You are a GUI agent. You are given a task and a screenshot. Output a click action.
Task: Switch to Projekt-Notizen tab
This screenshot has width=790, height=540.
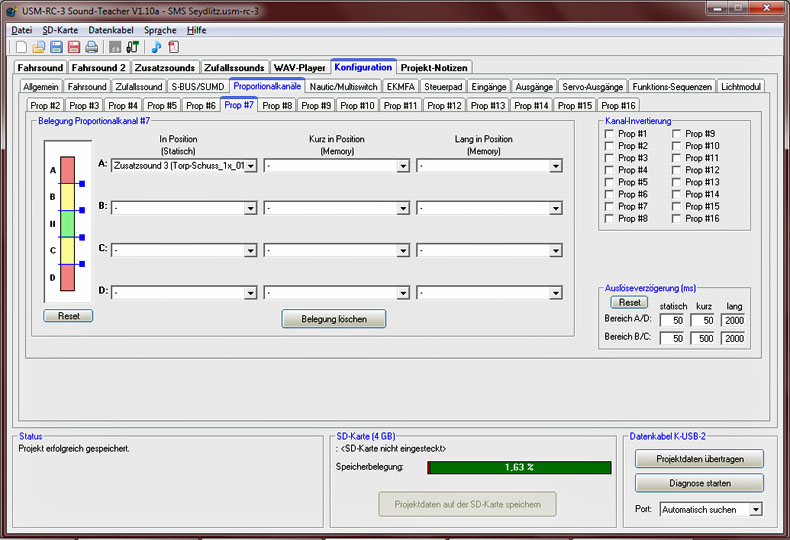434,68
